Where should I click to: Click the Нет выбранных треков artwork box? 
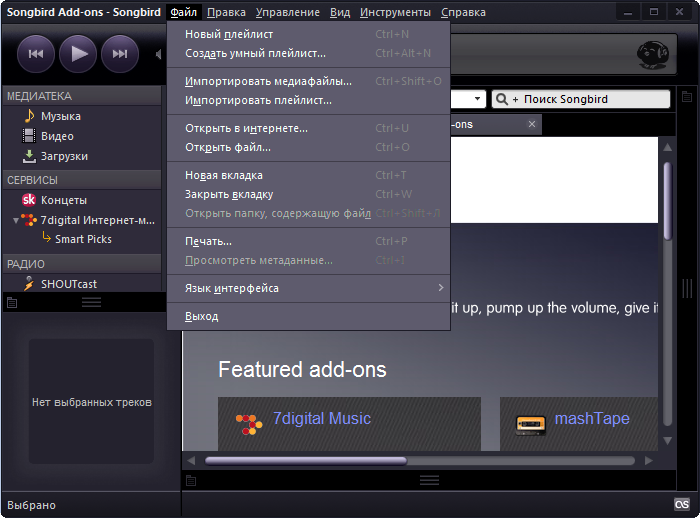[92, 401]
